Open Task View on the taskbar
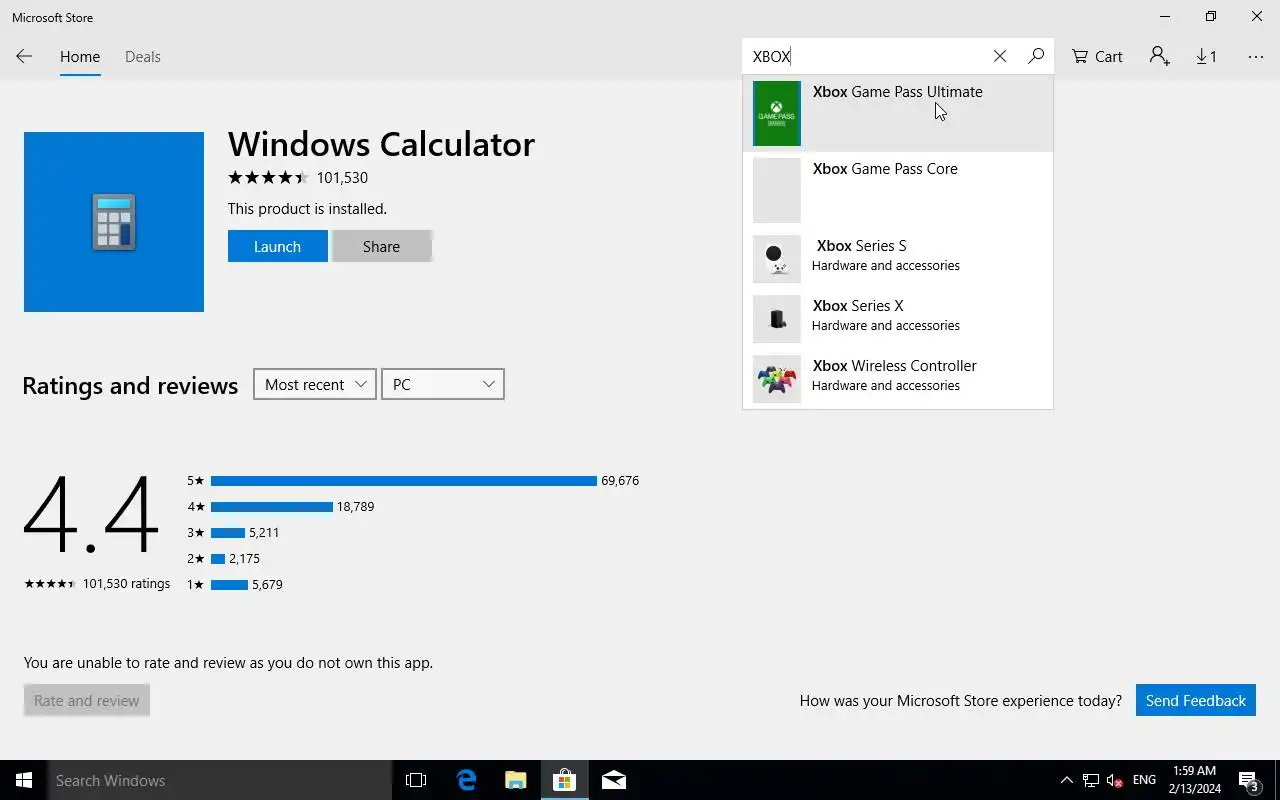 (416, 780)
